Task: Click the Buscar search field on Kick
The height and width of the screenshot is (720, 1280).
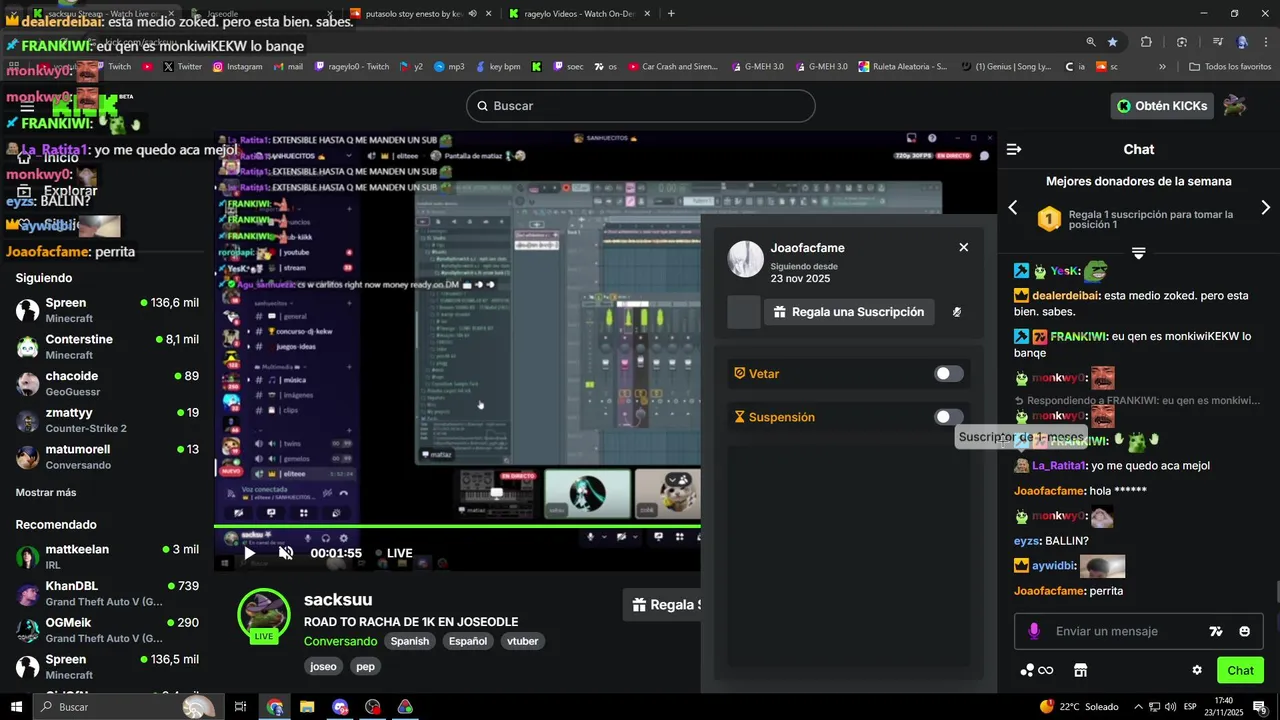Action: pos(640,106)
